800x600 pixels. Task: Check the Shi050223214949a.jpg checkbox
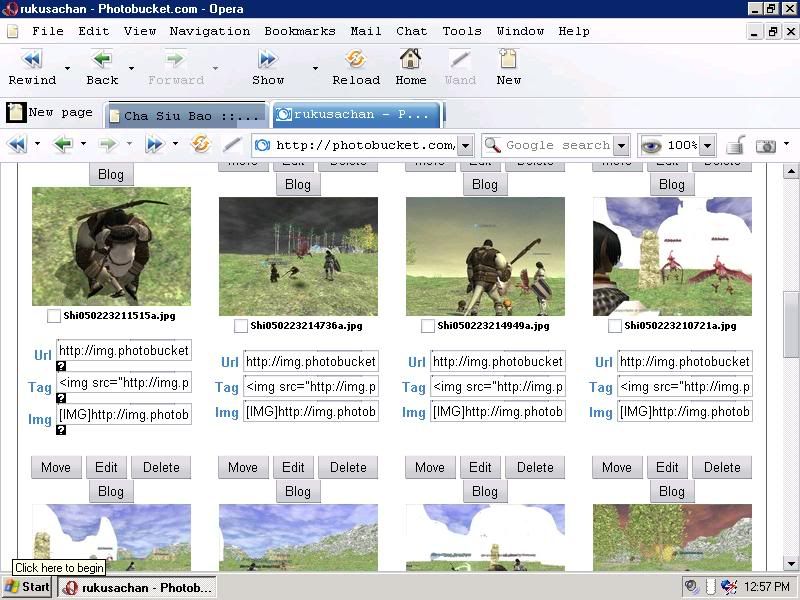(x=428, y=326)
